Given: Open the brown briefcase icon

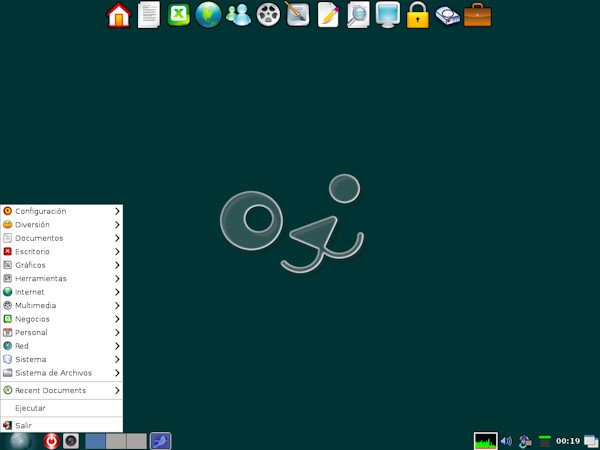Looking at the screenshot, I should 478,15.
